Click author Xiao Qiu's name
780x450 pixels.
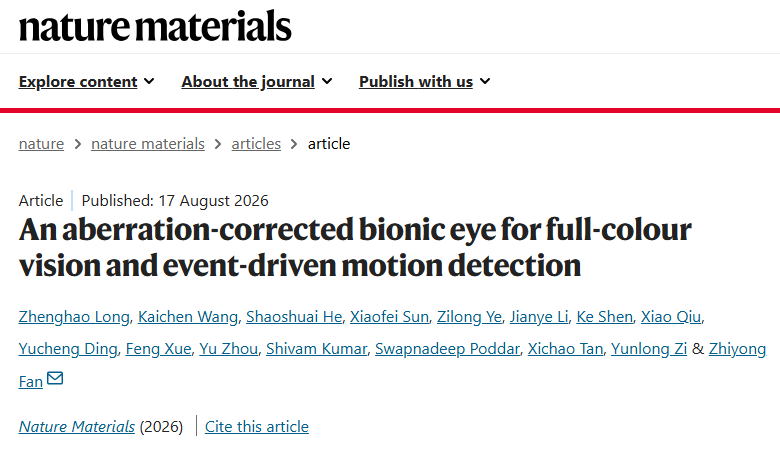point(671,317)
